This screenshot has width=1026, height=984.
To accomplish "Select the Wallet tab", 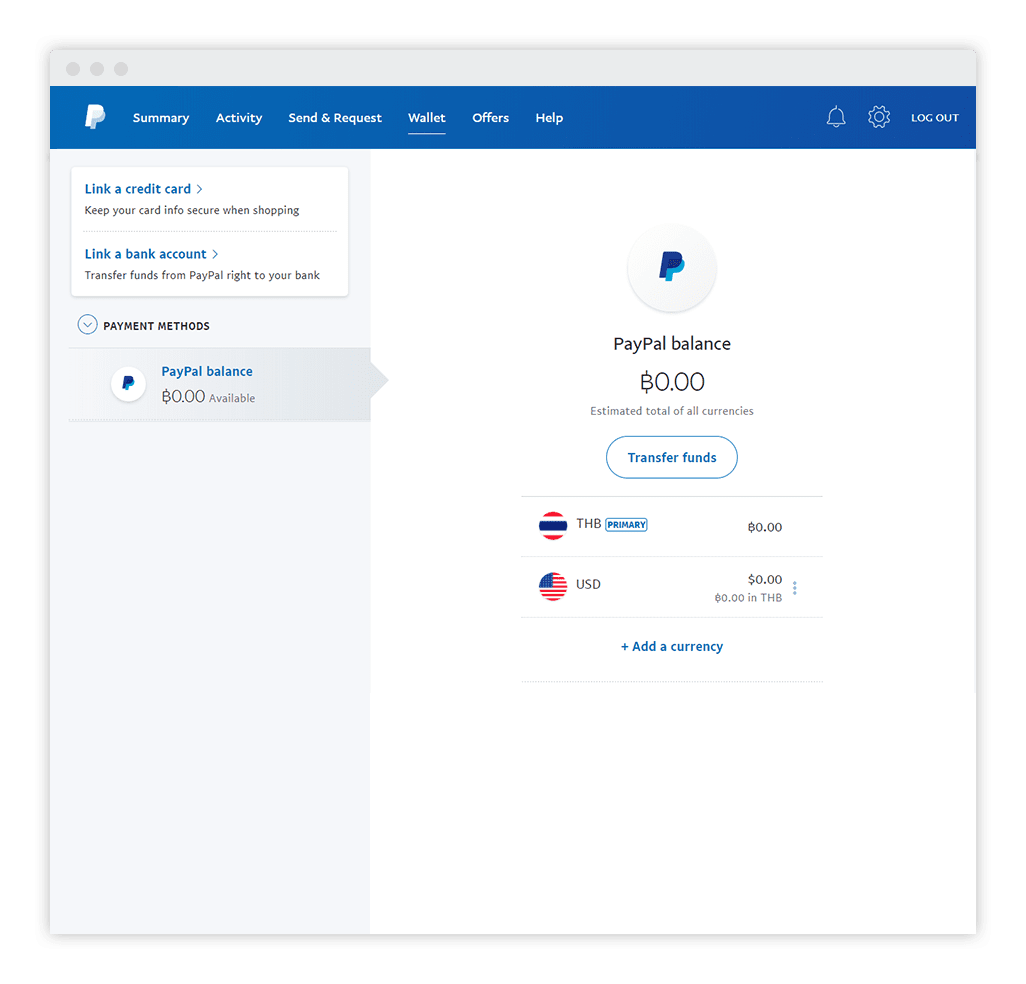I will 427,118.
